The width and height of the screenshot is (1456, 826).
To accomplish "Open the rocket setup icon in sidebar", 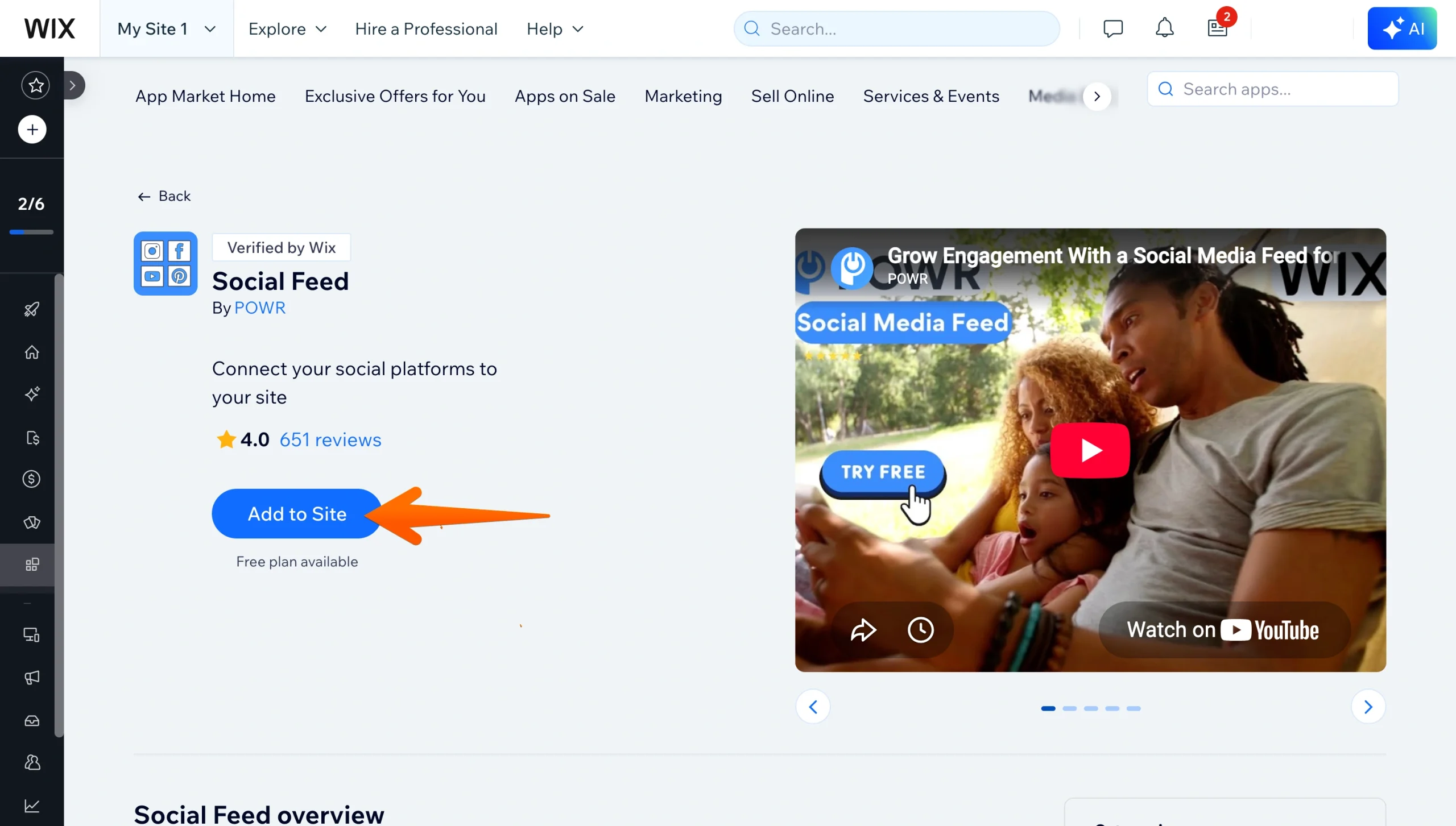I will click(x=32, y=309).
